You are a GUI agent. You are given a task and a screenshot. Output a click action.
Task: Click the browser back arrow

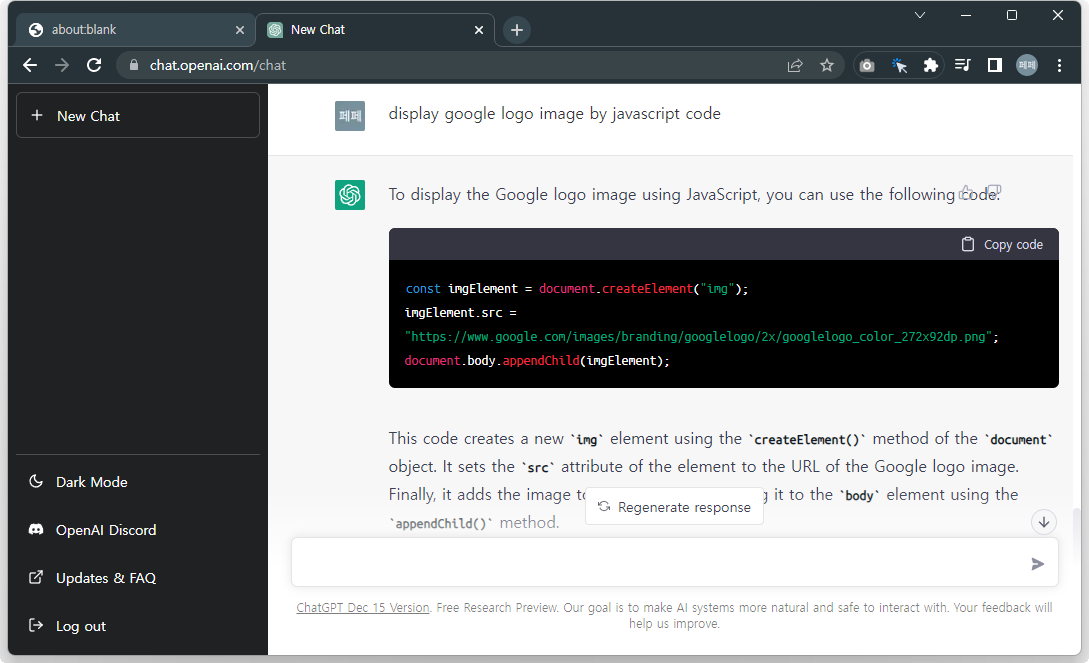click(x=30, y=65)
